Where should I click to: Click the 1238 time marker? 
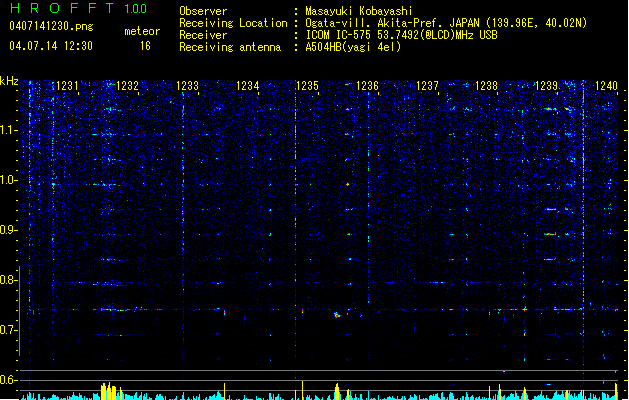(486, 86)
